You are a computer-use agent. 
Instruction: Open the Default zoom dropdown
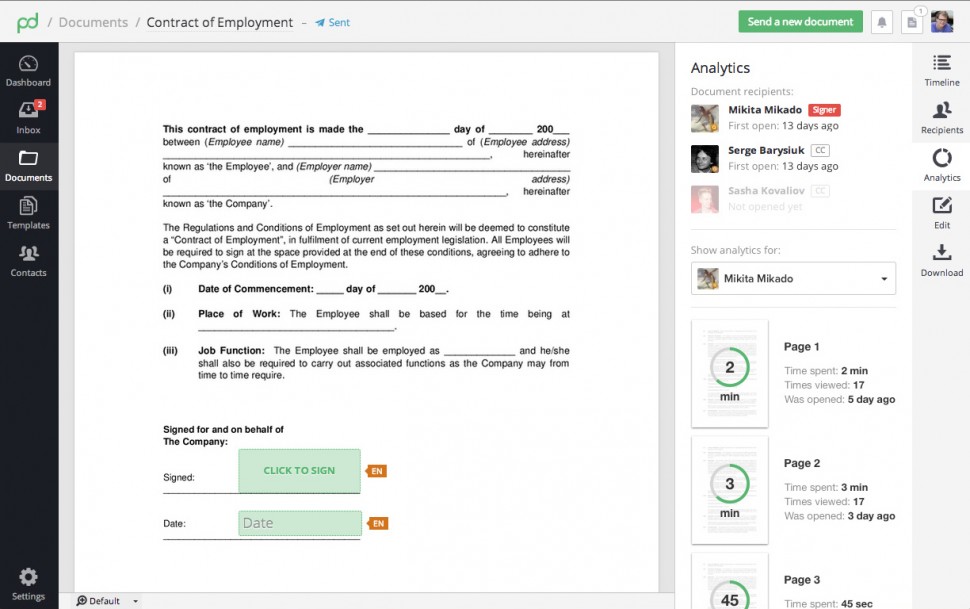tap(107, 600)
